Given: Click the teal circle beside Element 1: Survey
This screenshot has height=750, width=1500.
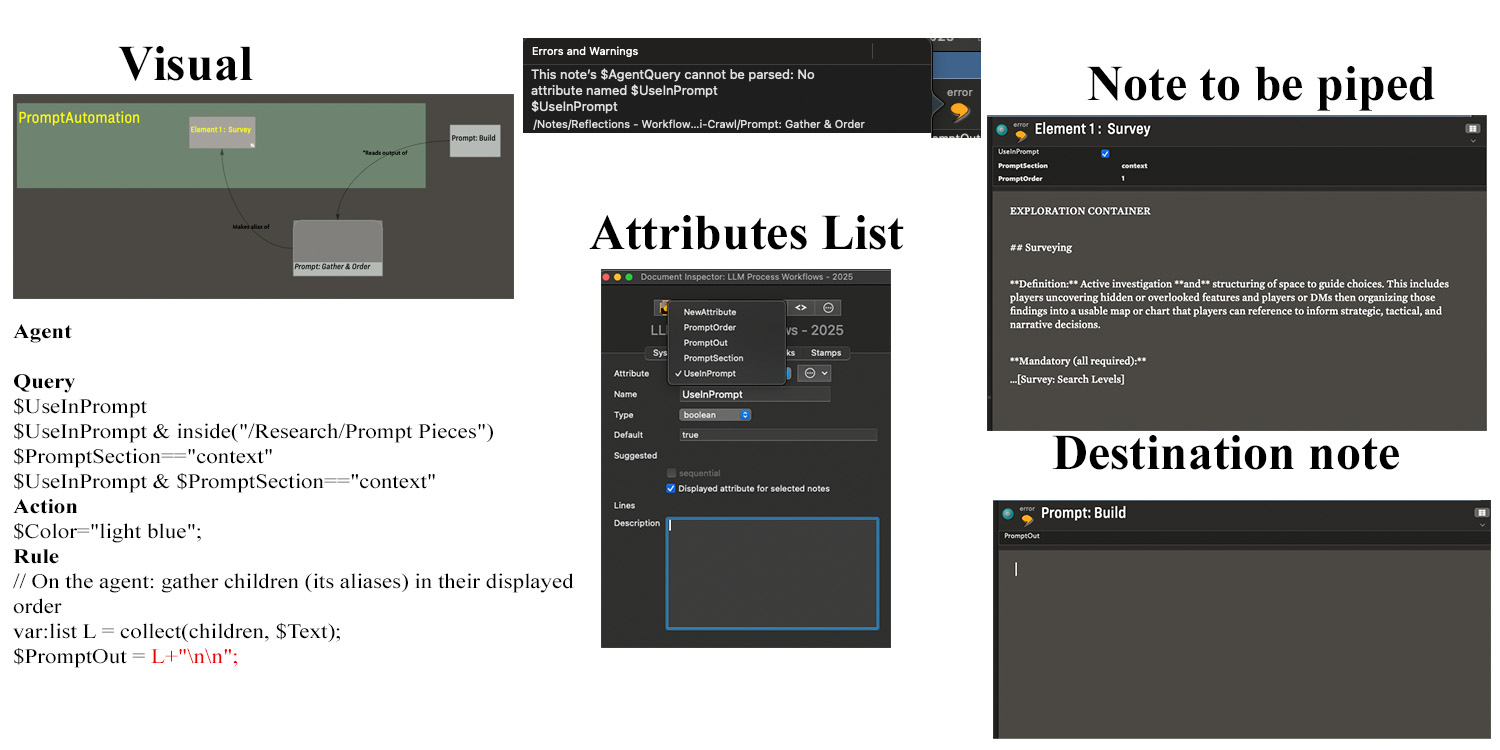Looking at the screenshot, I should 1002,130.
